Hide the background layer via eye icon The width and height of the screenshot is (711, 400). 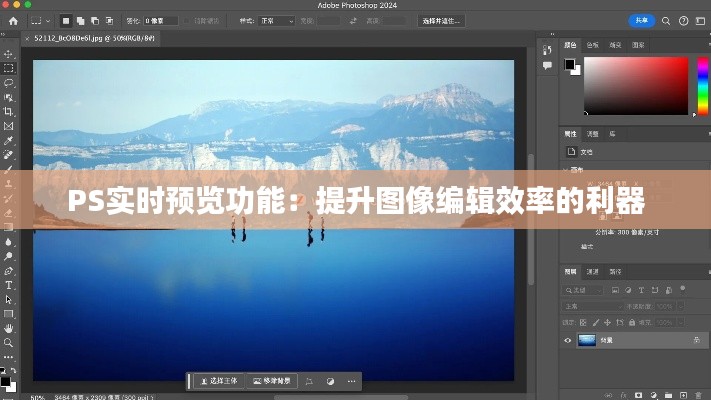tap(568, 340)
